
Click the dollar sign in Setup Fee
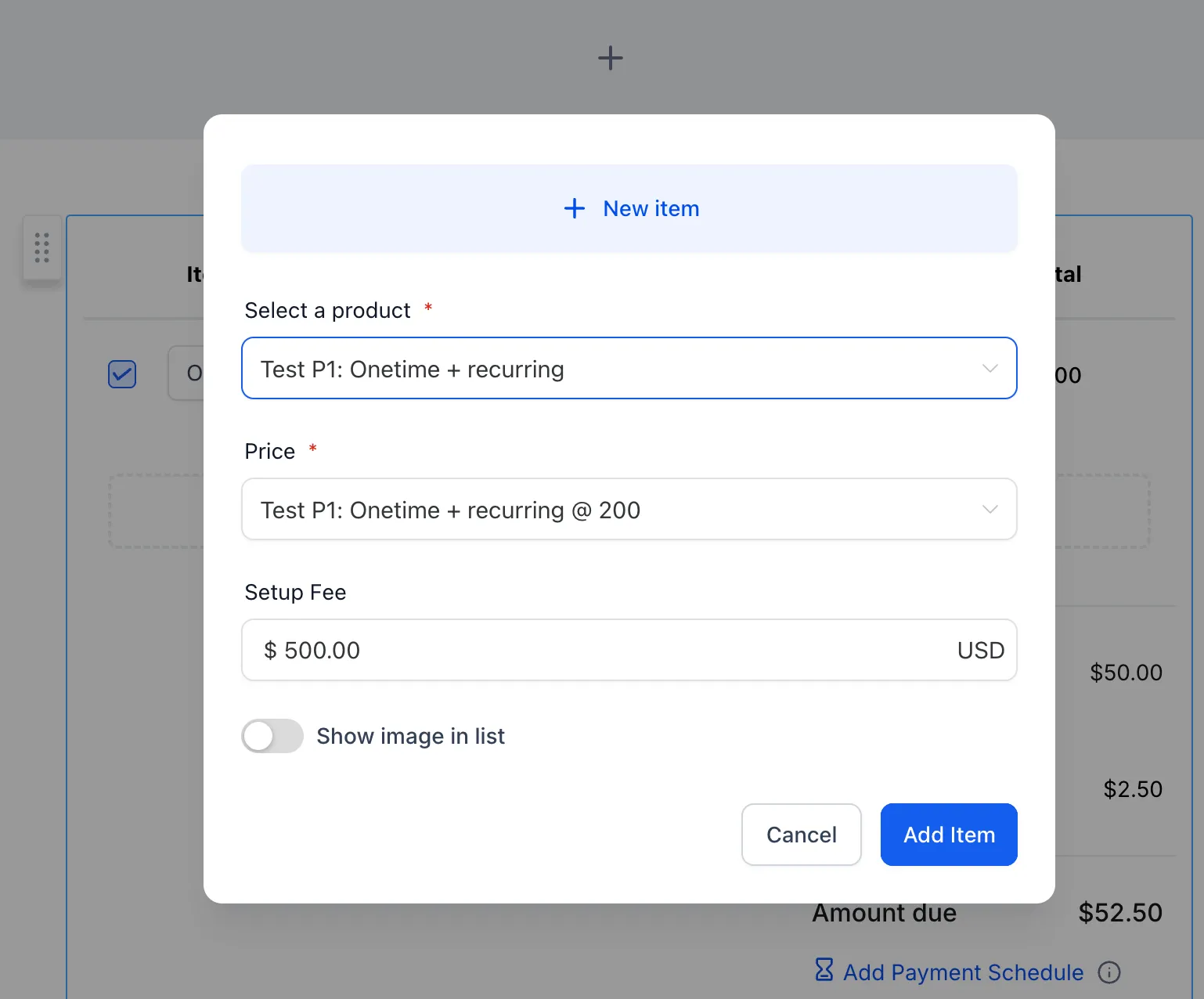[270, 650]
